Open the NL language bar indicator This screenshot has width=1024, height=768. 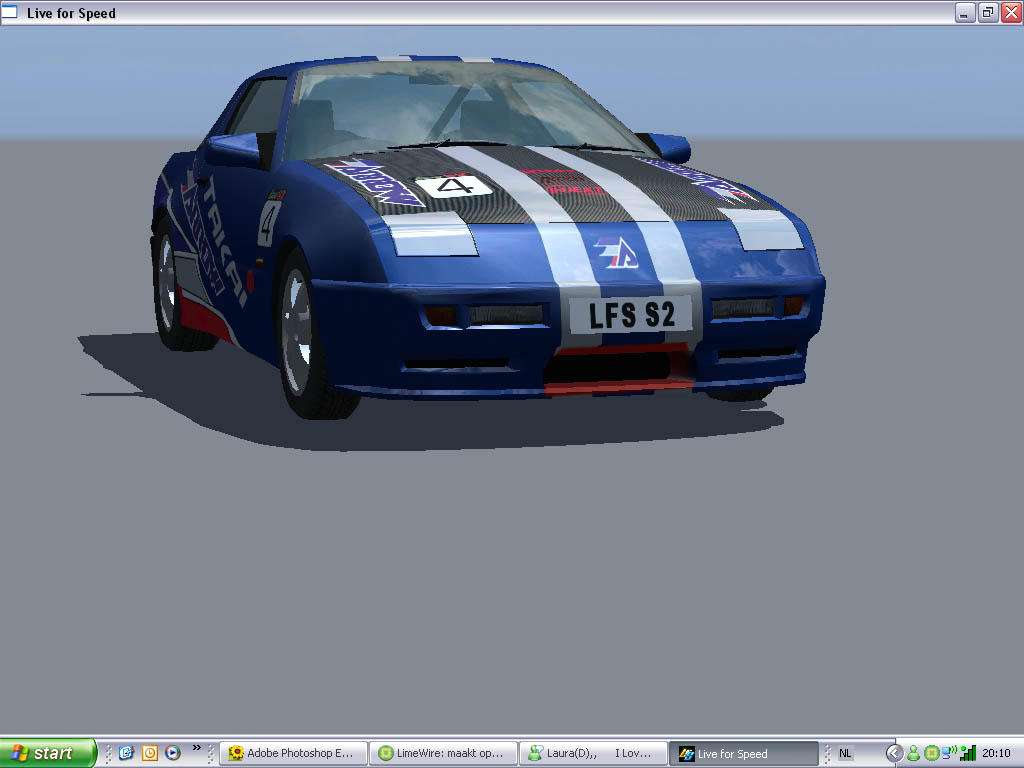844,753
